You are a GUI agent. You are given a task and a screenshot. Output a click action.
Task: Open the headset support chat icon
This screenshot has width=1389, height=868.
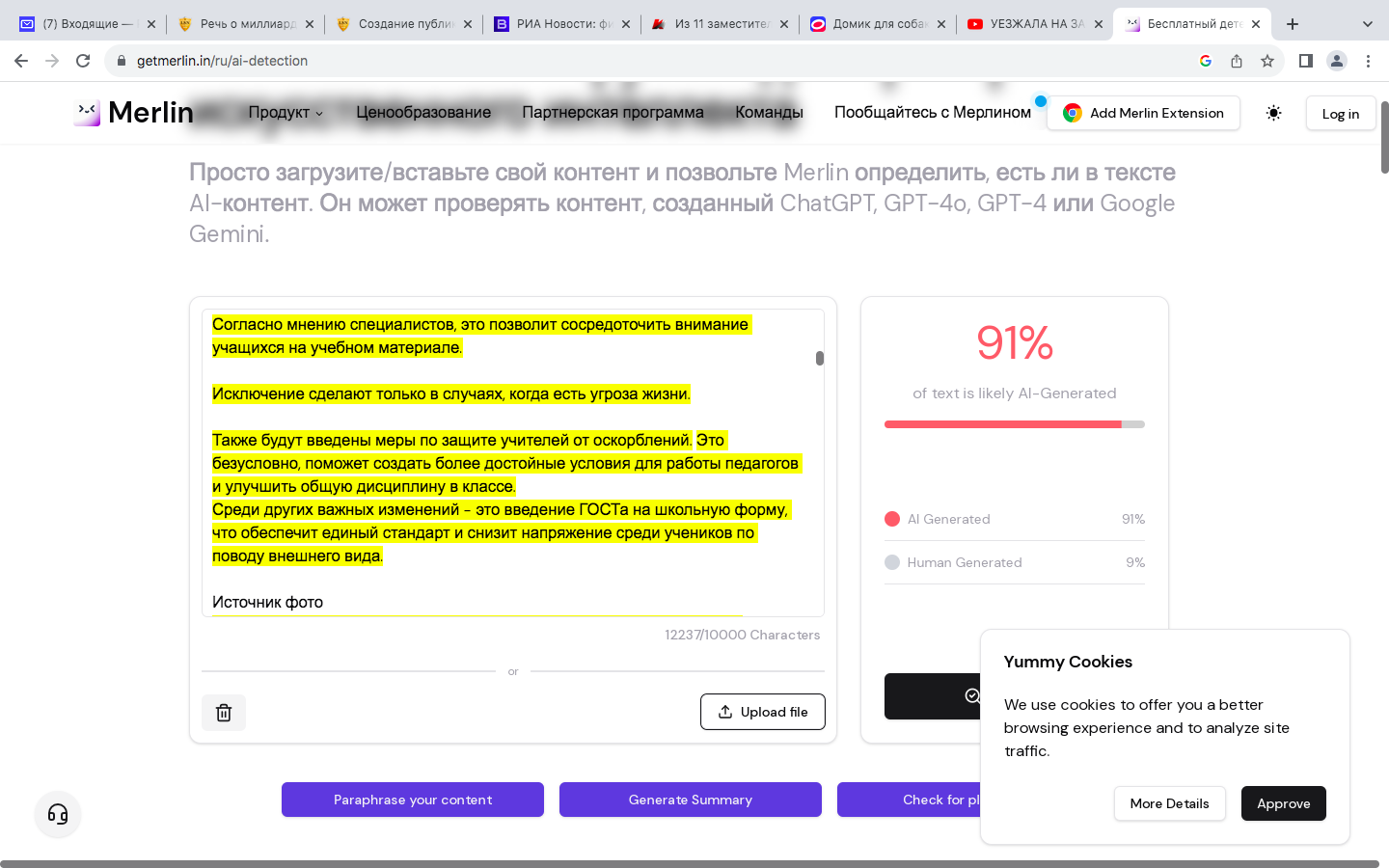58,814
